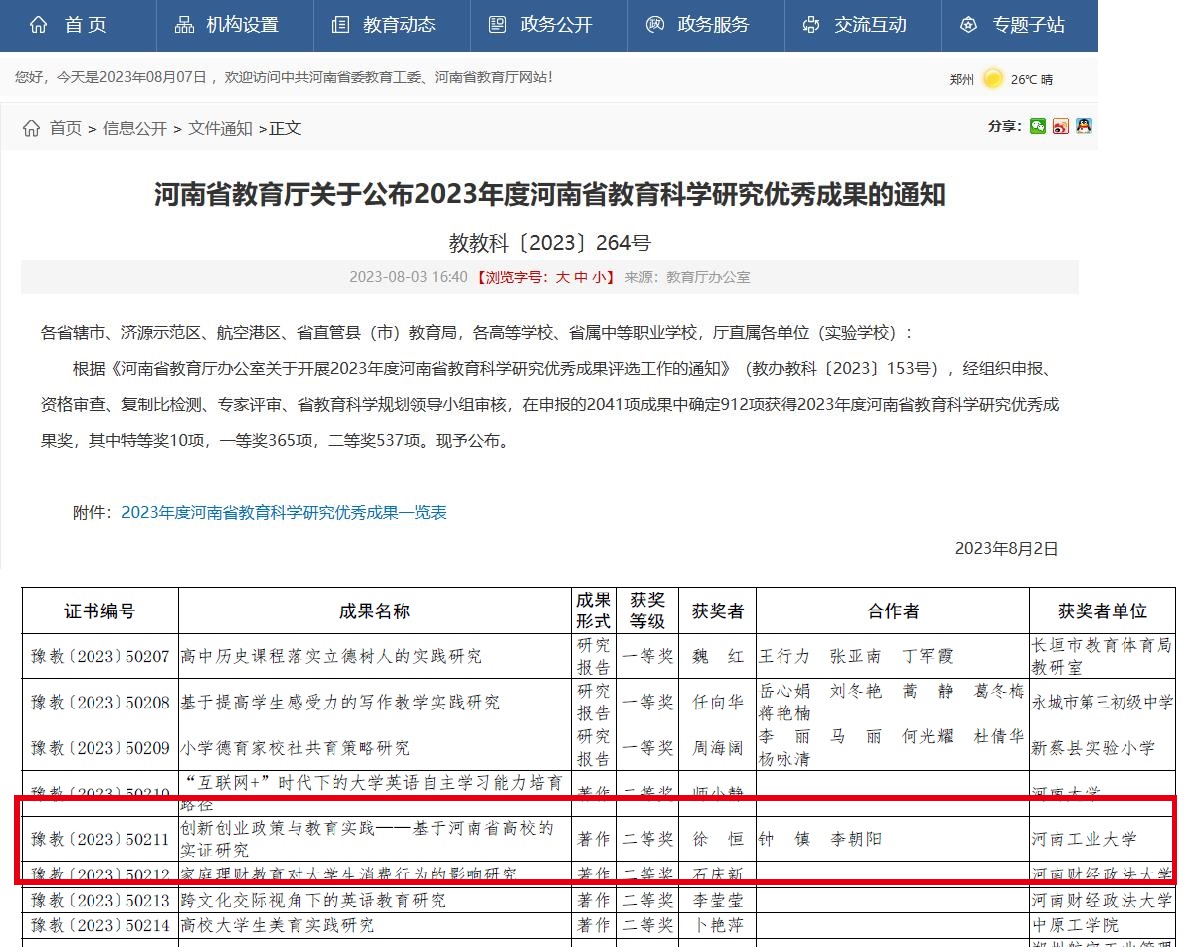Click the 获奖者 column header
This screenshot has height=952, width=1196.
point(718,611)
